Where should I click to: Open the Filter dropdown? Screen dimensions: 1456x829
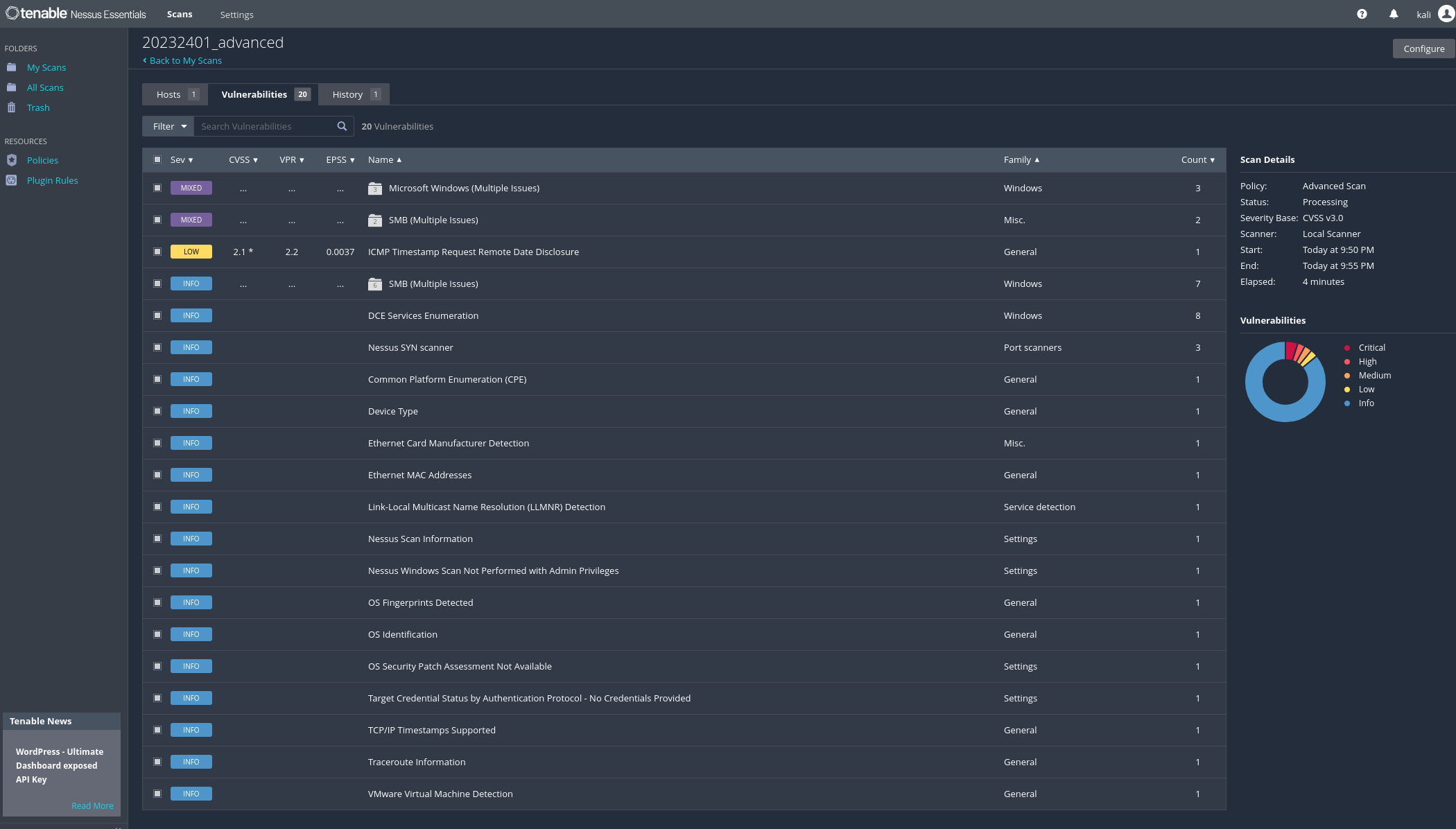coord(168,126)
